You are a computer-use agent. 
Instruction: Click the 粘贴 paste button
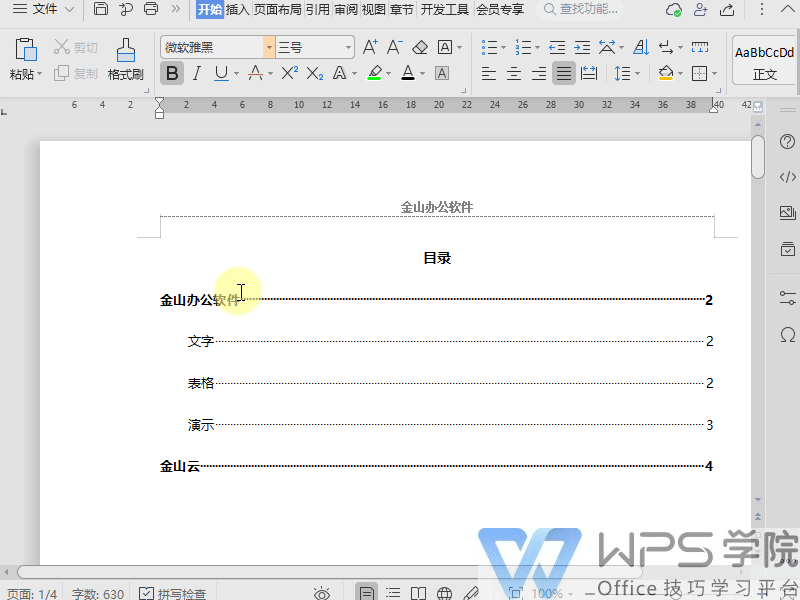click(26, 59)
